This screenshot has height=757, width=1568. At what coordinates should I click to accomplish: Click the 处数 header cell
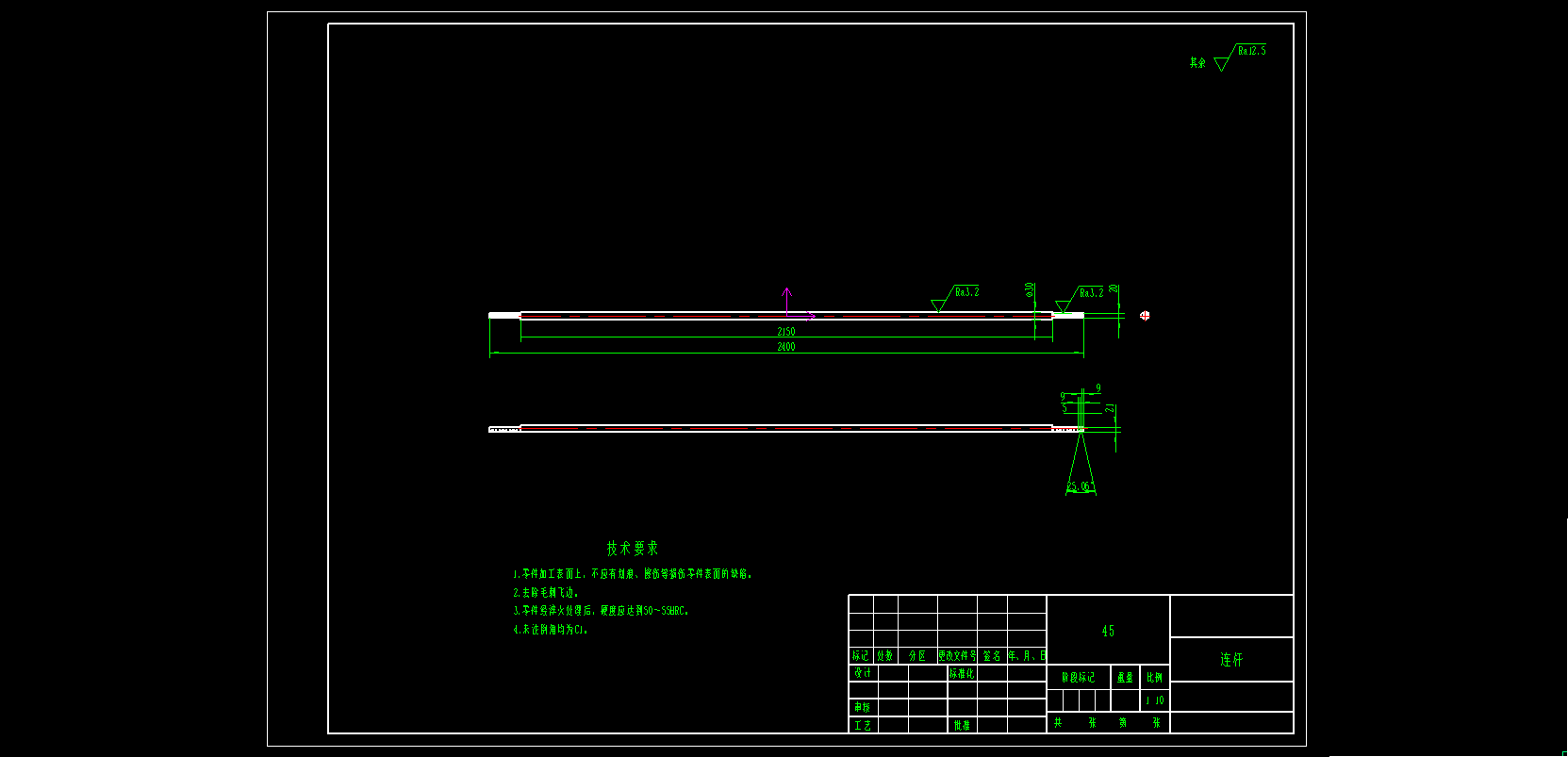pos(884,656)
